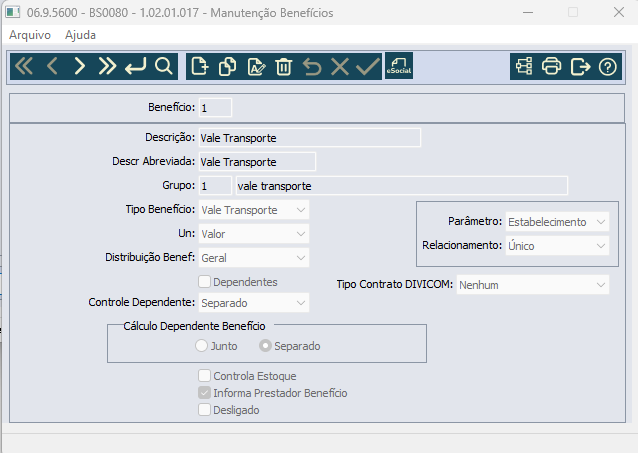Click the go-to record return arrow icon
The width and height of the screenshot is (638, 453).
click(x=135, y=66)
